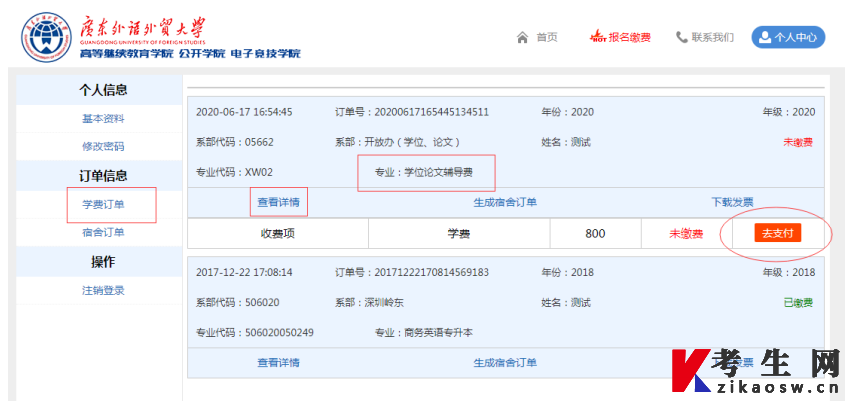Image resolution: width=854 pixels, height=406 pixels.
Task: Click 年份：2020 text
Action: [568, 112]
